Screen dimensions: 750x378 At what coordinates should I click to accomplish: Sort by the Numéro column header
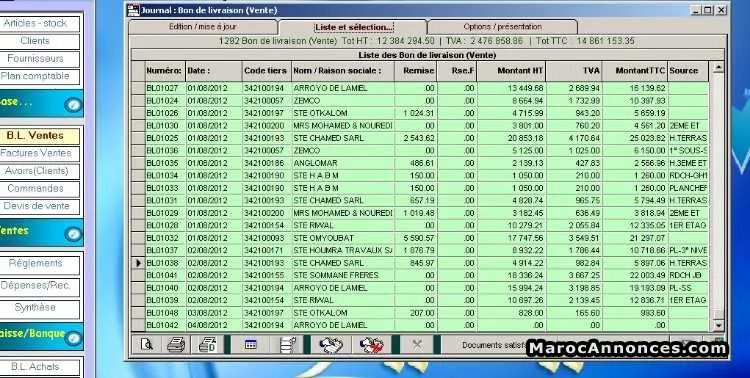[x=165, y=71]
